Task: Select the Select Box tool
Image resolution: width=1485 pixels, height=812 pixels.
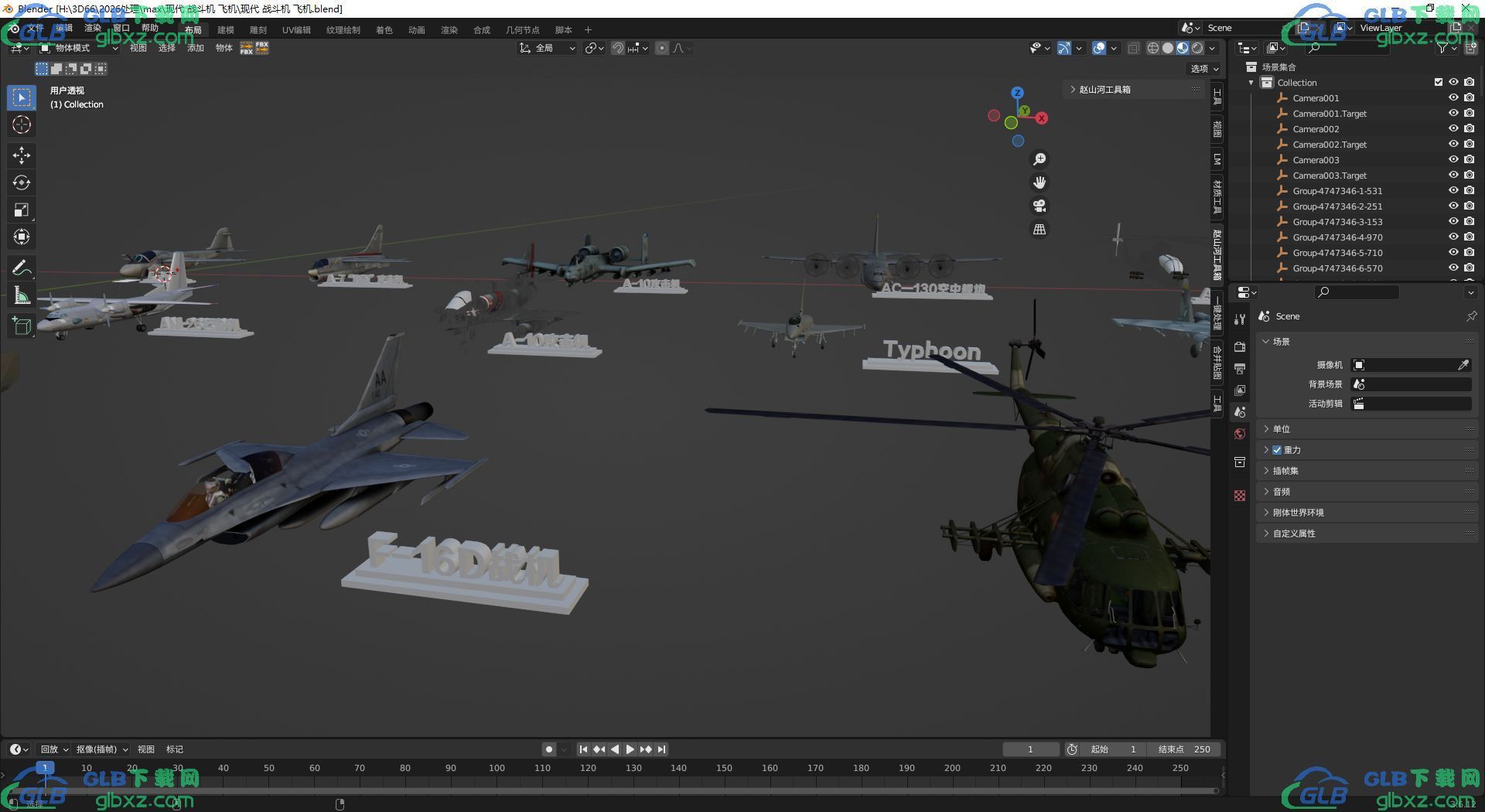Action: pyautogui.click(x=22, y=97)
